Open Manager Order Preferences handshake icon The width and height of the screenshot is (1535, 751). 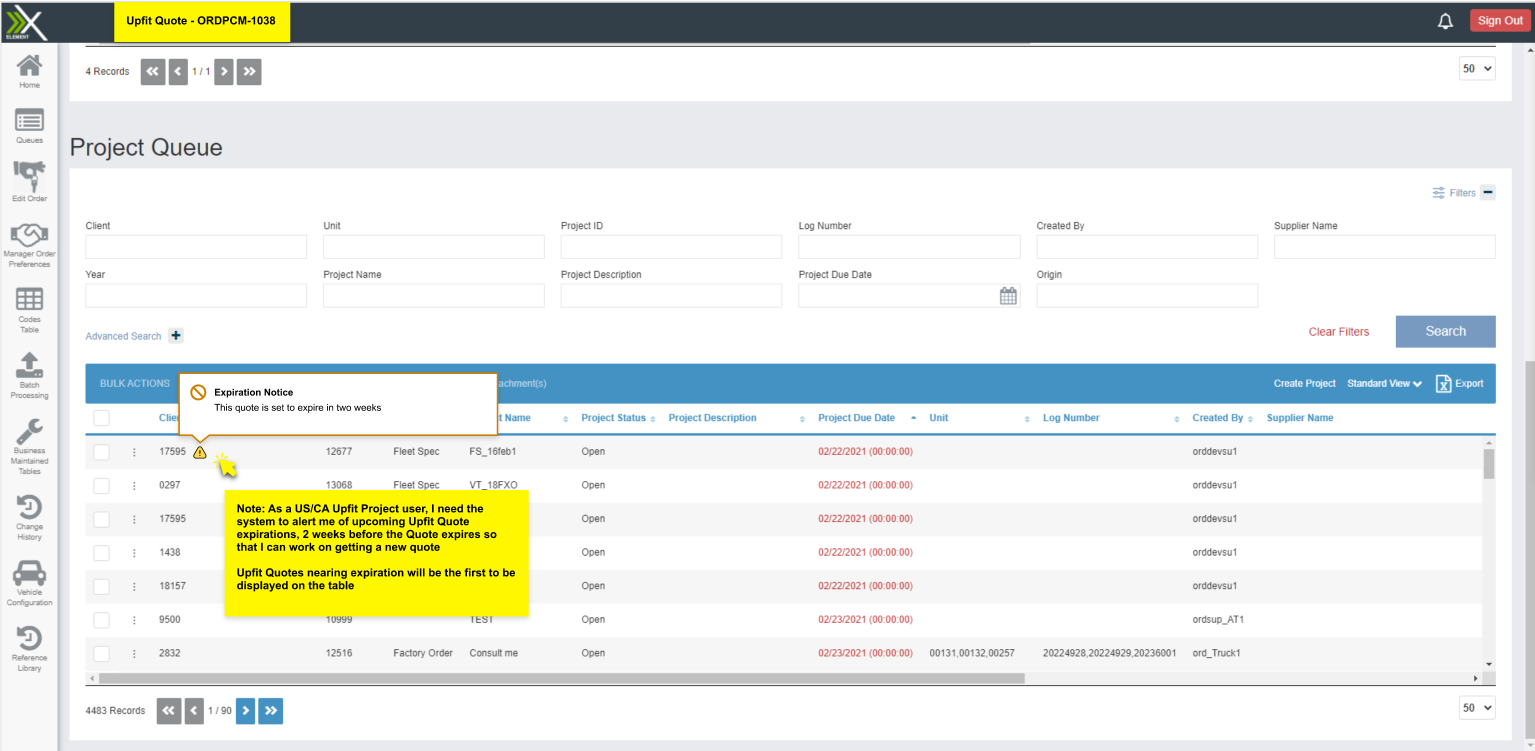29,236
